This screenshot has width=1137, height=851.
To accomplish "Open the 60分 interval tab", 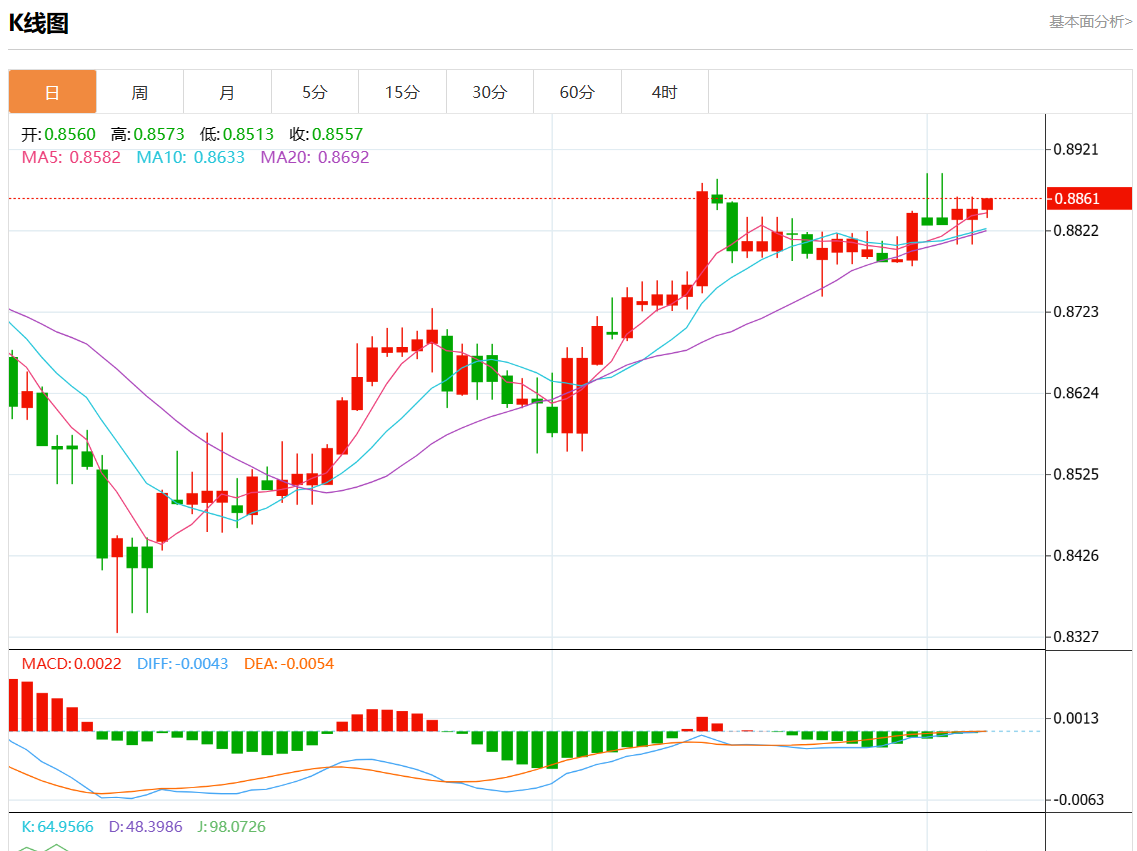I will click(x=577, y=92).
